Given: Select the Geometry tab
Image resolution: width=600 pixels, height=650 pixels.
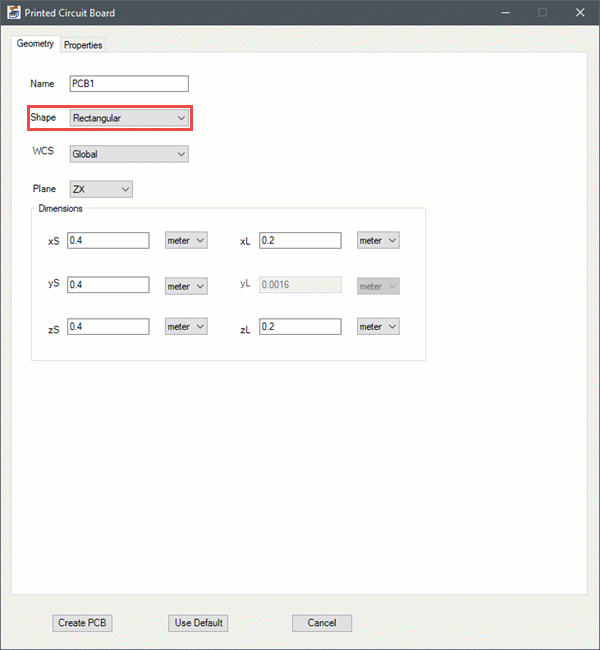Looking at the screenshot, I should 35,44.
